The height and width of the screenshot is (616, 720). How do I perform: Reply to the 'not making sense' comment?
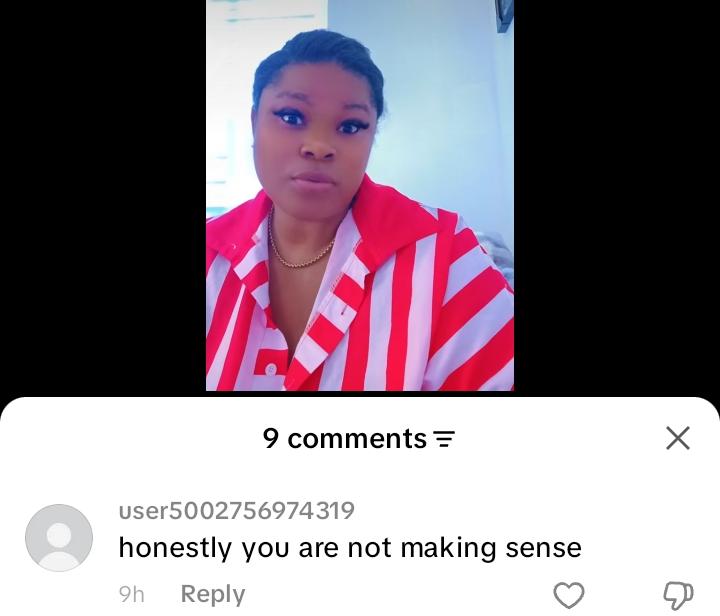[213, 594]
